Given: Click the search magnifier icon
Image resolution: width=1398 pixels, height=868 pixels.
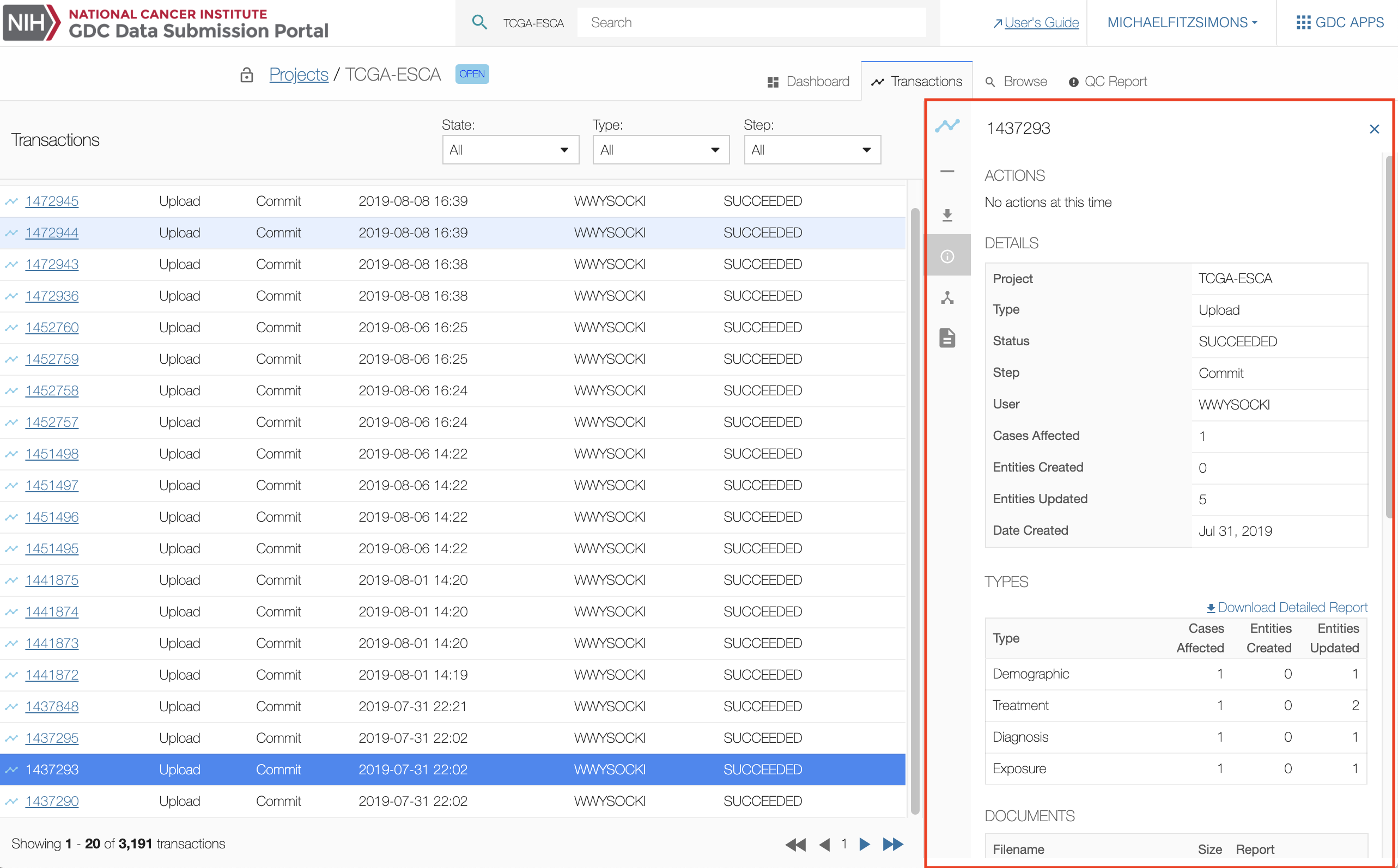Looking at the screenshot, I should tap(479, 22).
